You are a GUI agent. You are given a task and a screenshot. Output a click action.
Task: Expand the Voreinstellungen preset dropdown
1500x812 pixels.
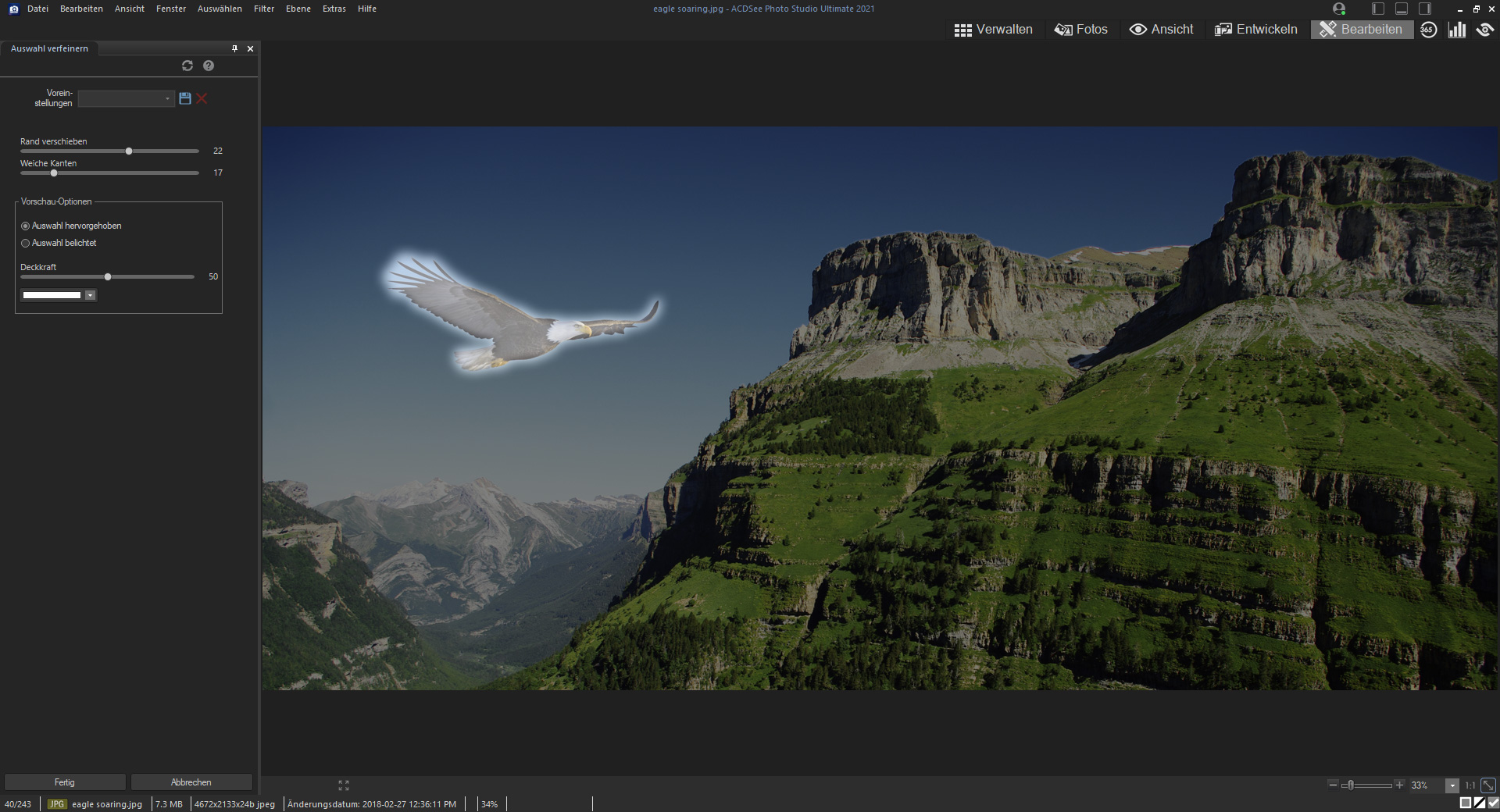point(167,98)
